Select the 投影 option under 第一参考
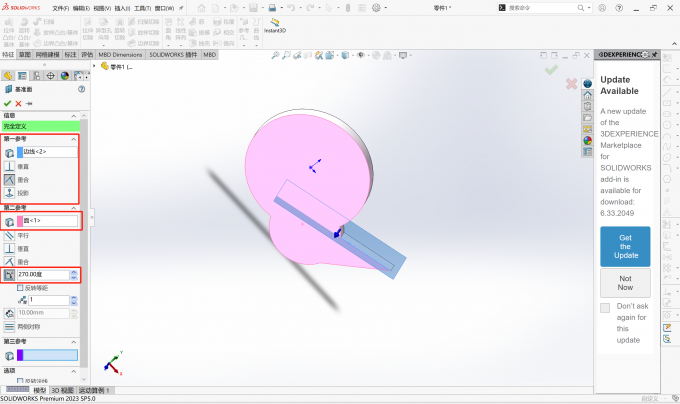Screen dimensions: 680x404 coord(10,193)
